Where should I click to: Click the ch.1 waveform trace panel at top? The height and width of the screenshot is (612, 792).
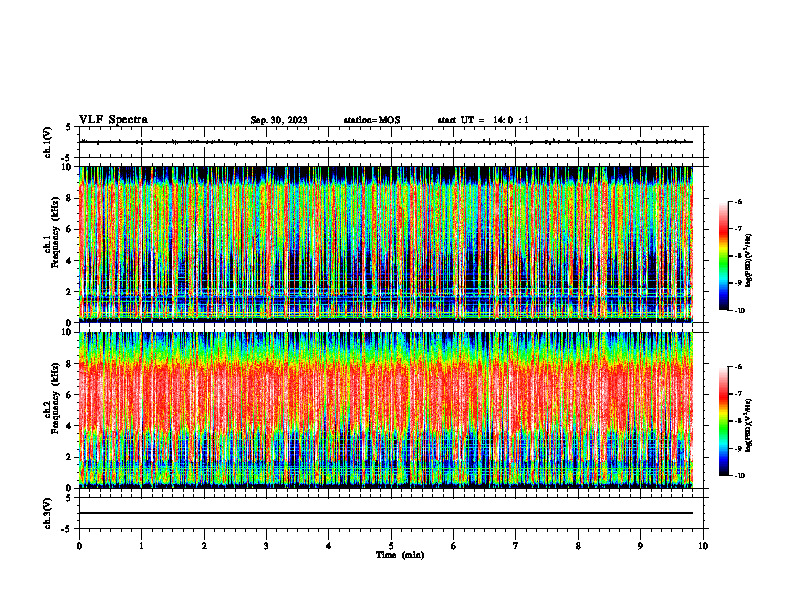391,142
